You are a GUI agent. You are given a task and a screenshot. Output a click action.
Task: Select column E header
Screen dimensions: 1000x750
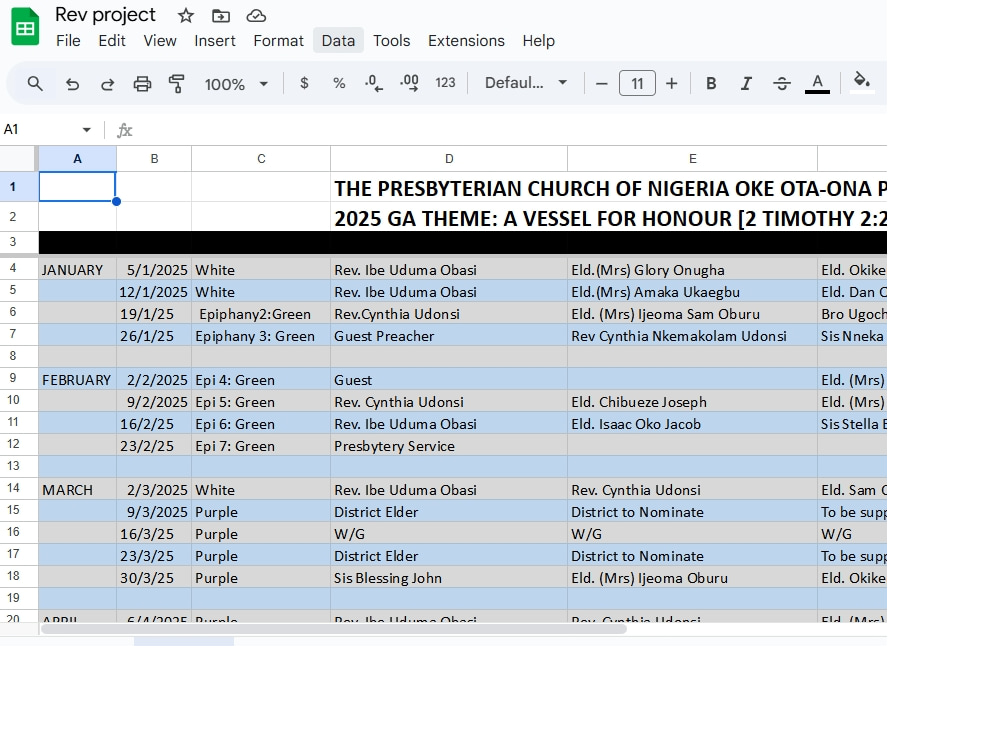point(692,159)
